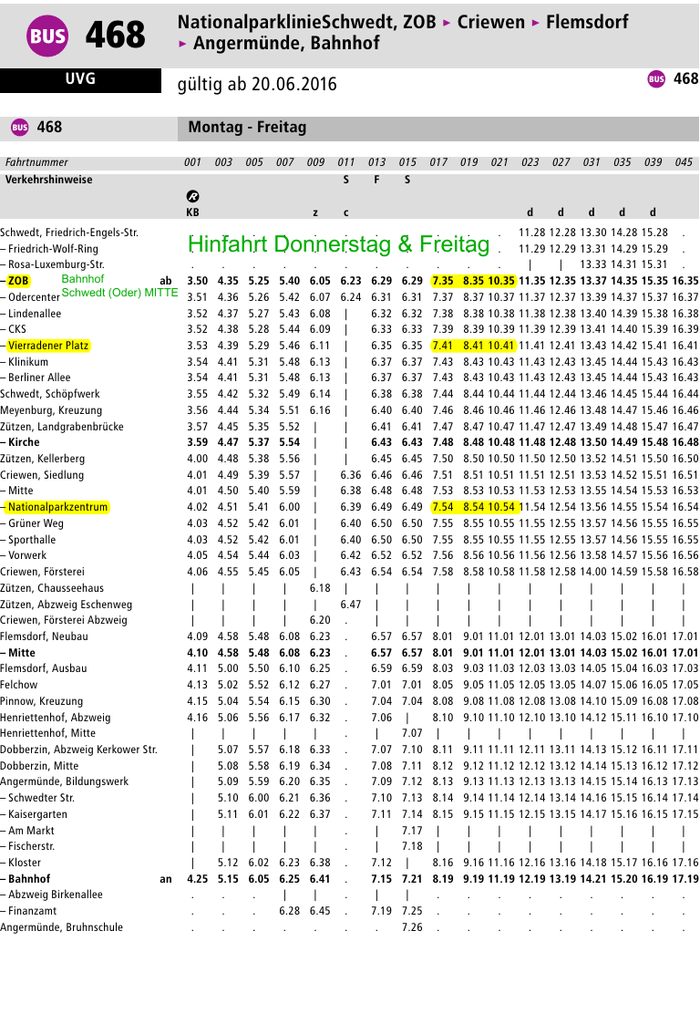Select the Fahrtnummer row label
Screen dimensions: 700x1024
tap(37, 162)
